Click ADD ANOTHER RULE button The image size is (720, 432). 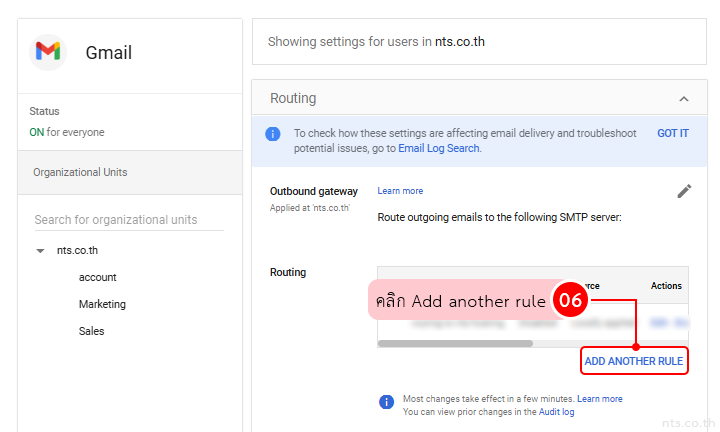click(x=634, y=361)
